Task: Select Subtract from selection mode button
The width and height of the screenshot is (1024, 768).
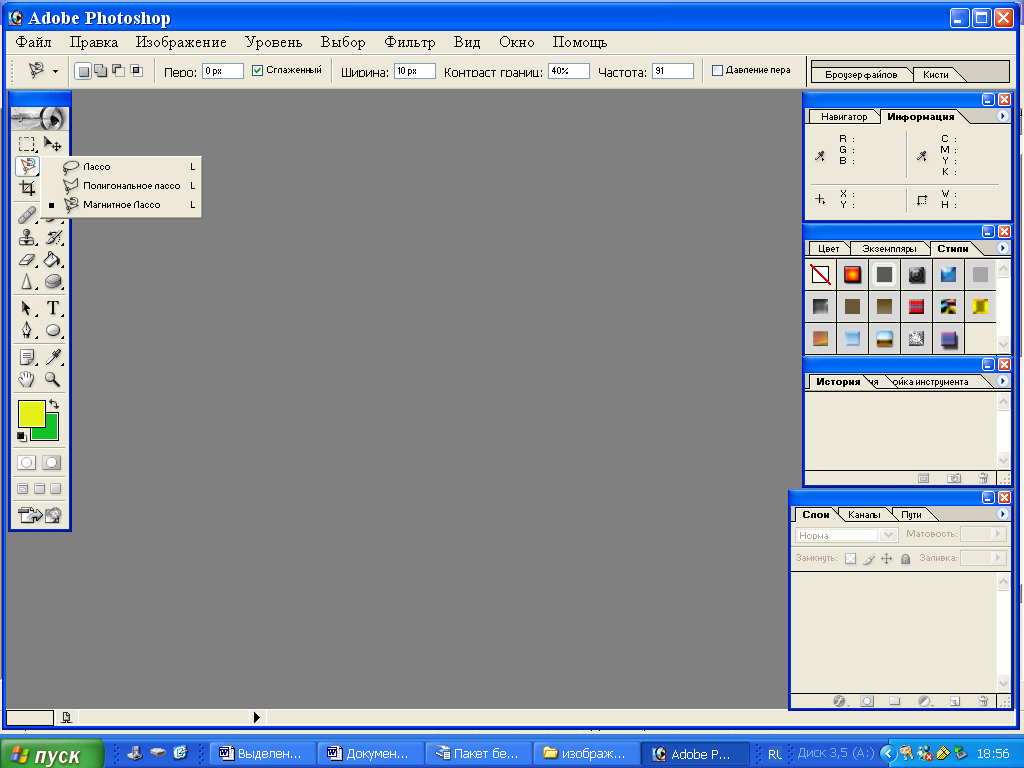Action: (x=118, y=71)
